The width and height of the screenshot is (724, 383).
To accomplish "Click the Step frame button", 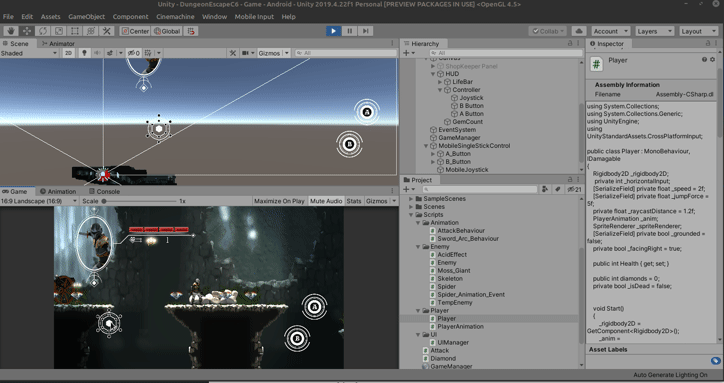I will pyautogui.click(x=365, y=31).
